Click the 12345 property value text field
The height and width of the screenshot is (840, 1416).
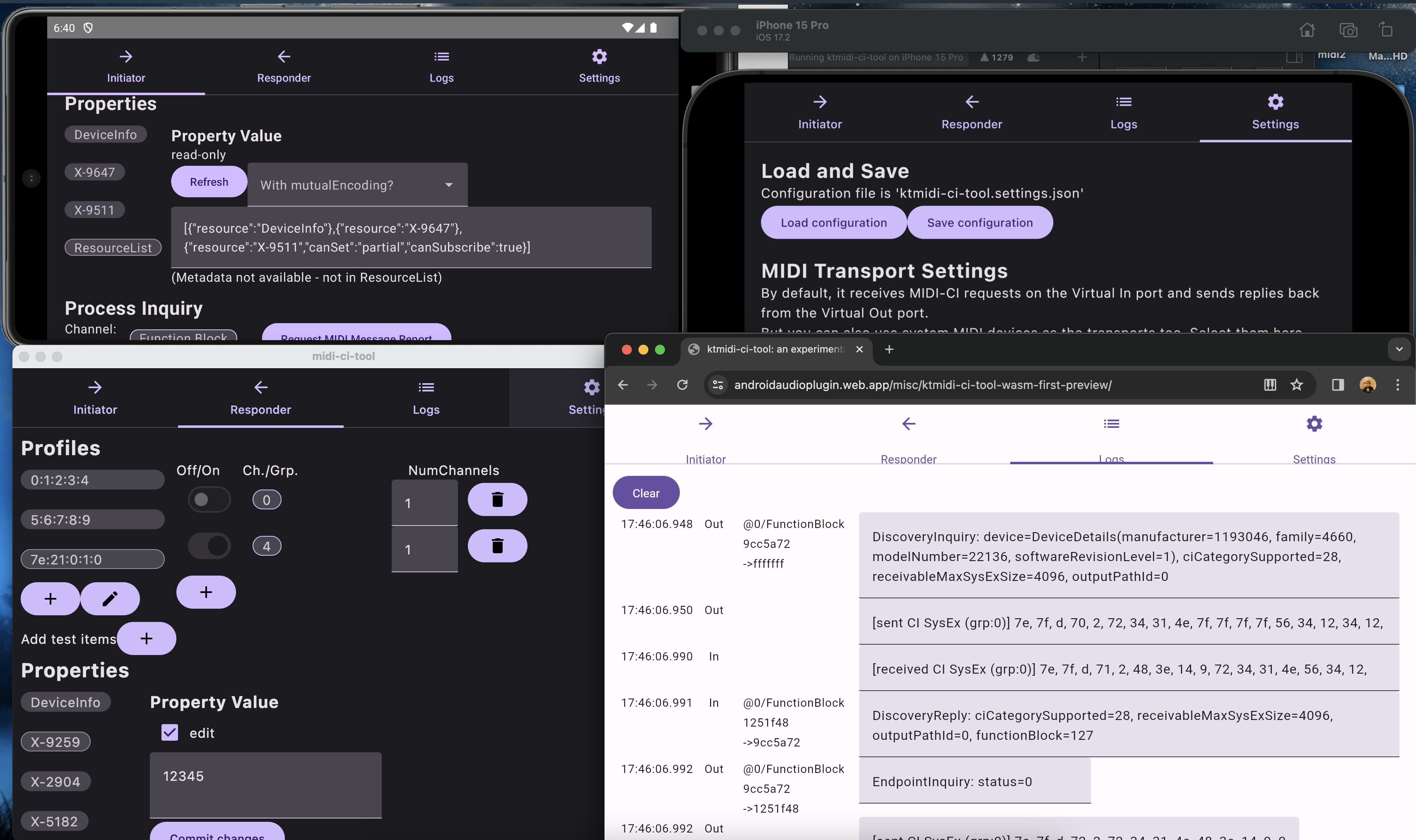click(265, 784)
